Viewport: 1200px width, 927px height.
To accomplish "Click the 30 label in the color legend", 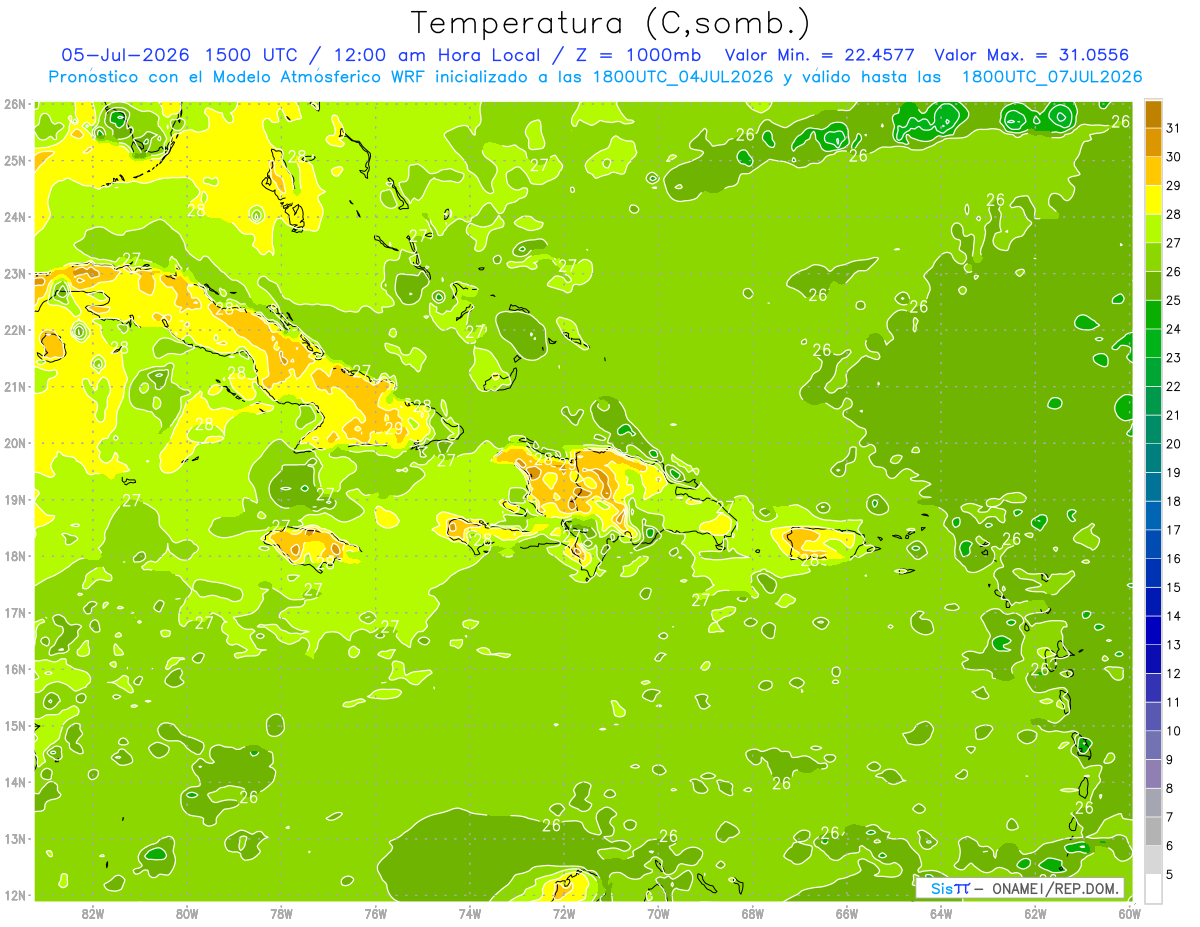I will click(x=1174, y=157).
